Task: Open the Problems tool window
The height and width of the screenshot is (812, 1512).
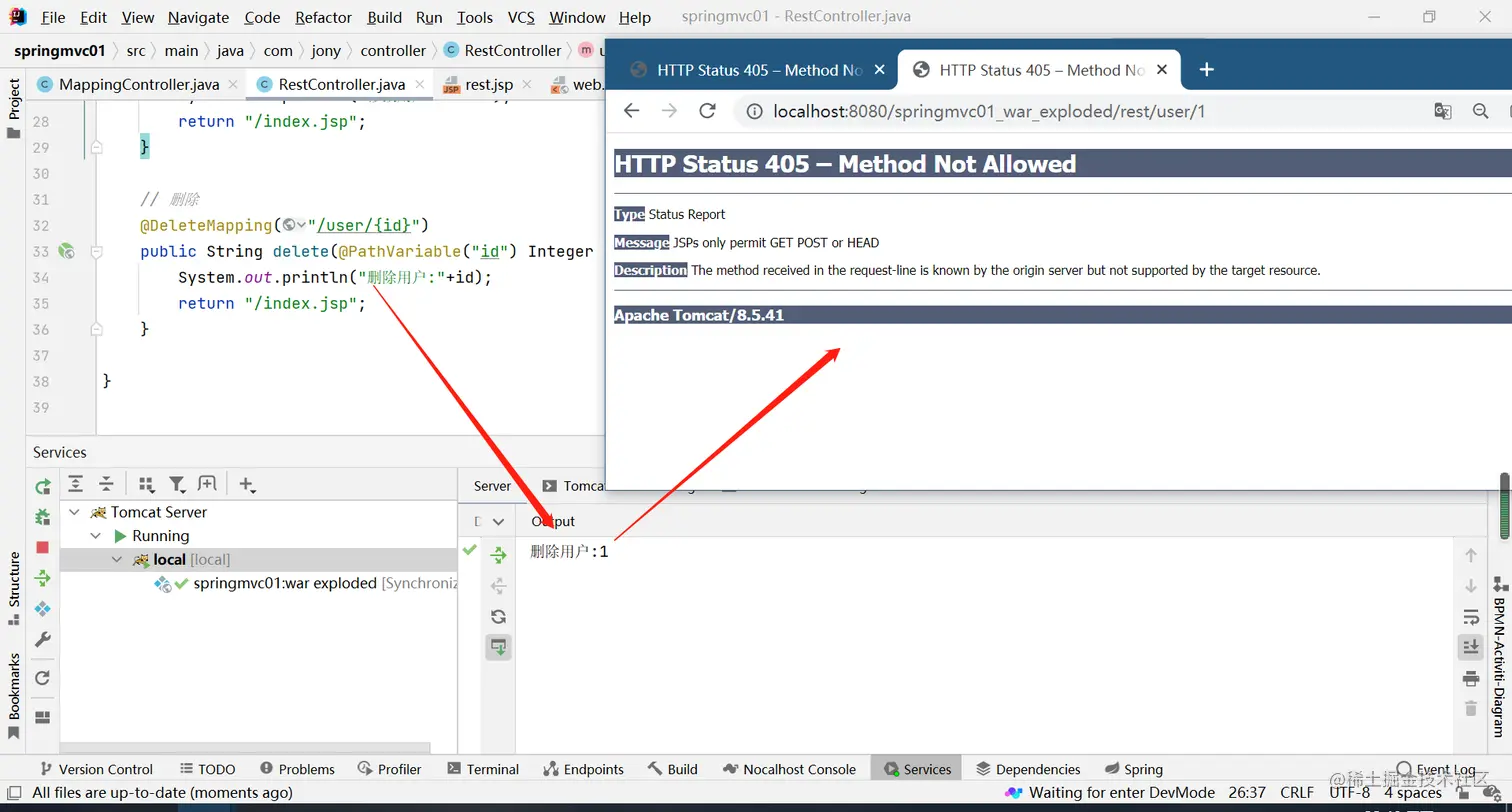Action: 297,769
